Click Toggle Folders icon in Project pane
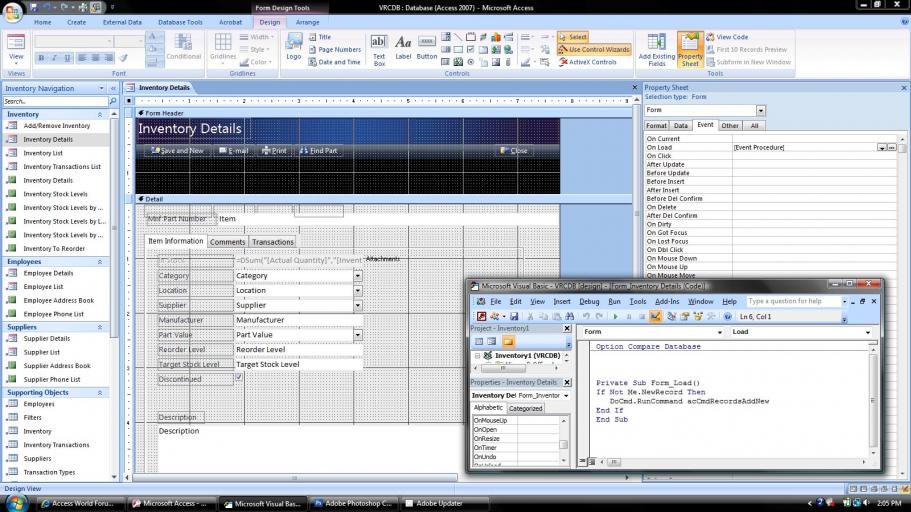 click(508, 342)
